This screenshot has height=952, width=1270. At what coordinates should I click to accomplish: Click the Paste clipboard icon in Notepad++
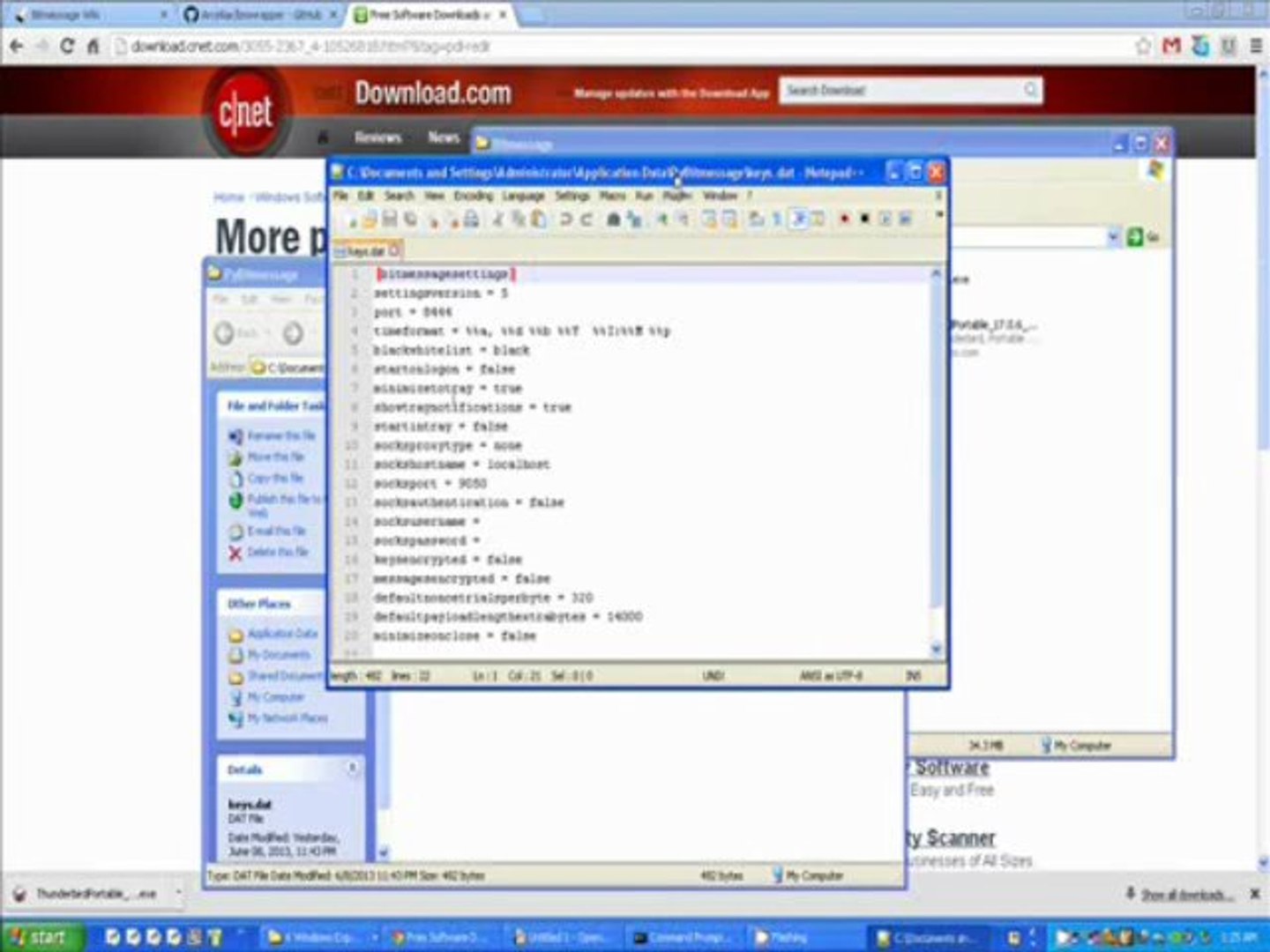coord(538,219)
